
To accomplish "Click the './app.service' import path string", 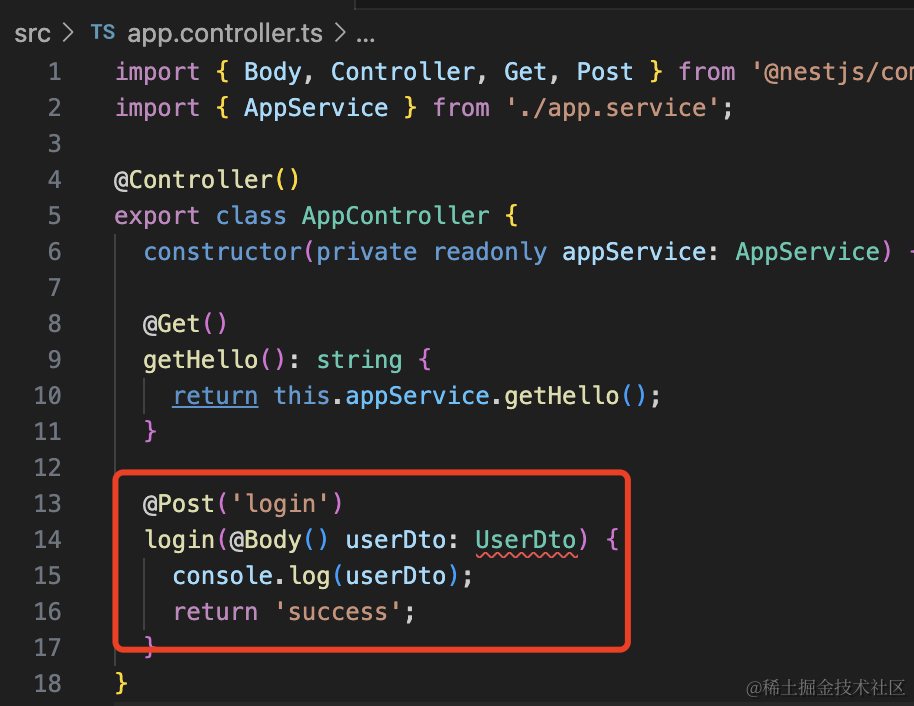I will (613, 108).
